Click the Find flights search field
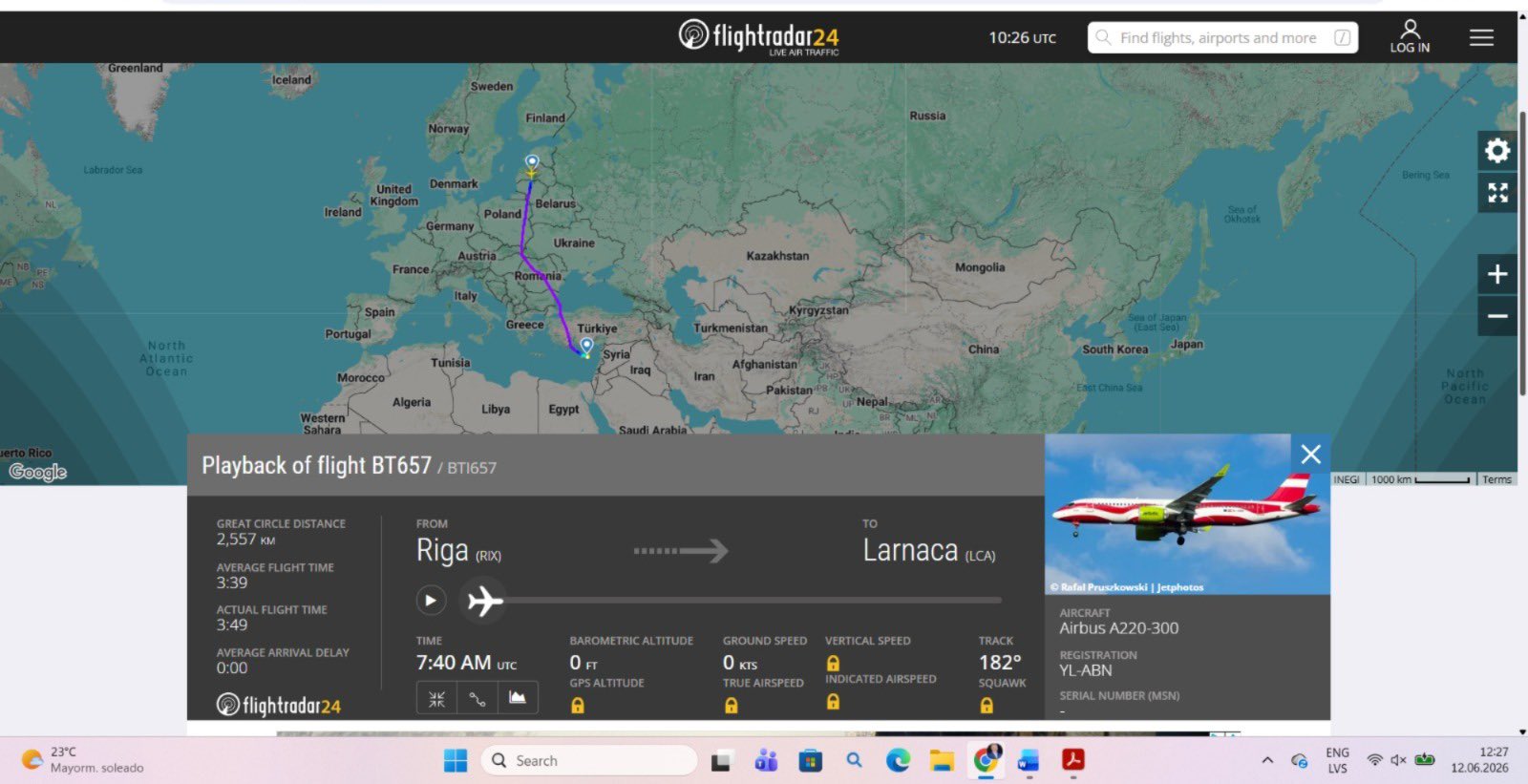The image size is (1528, 784). 1222,37
